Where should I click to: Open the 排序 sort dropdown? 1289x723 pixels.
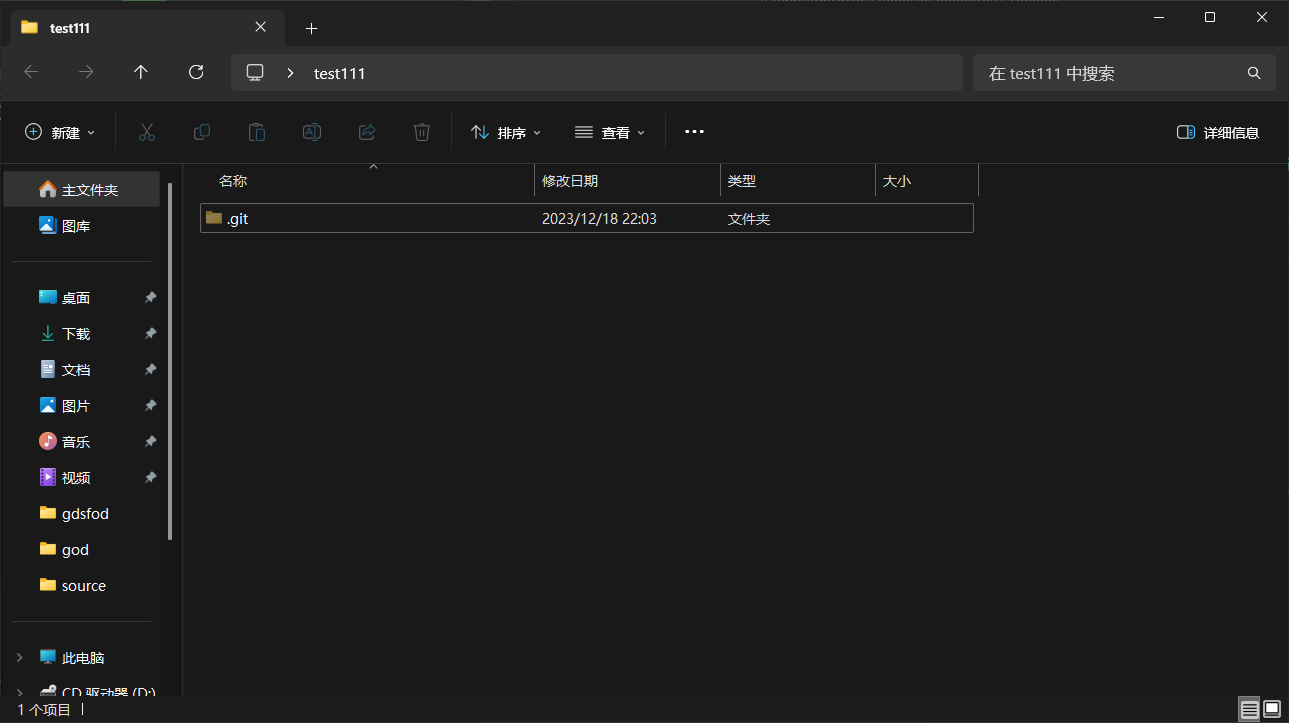click(x=506, y=132)
